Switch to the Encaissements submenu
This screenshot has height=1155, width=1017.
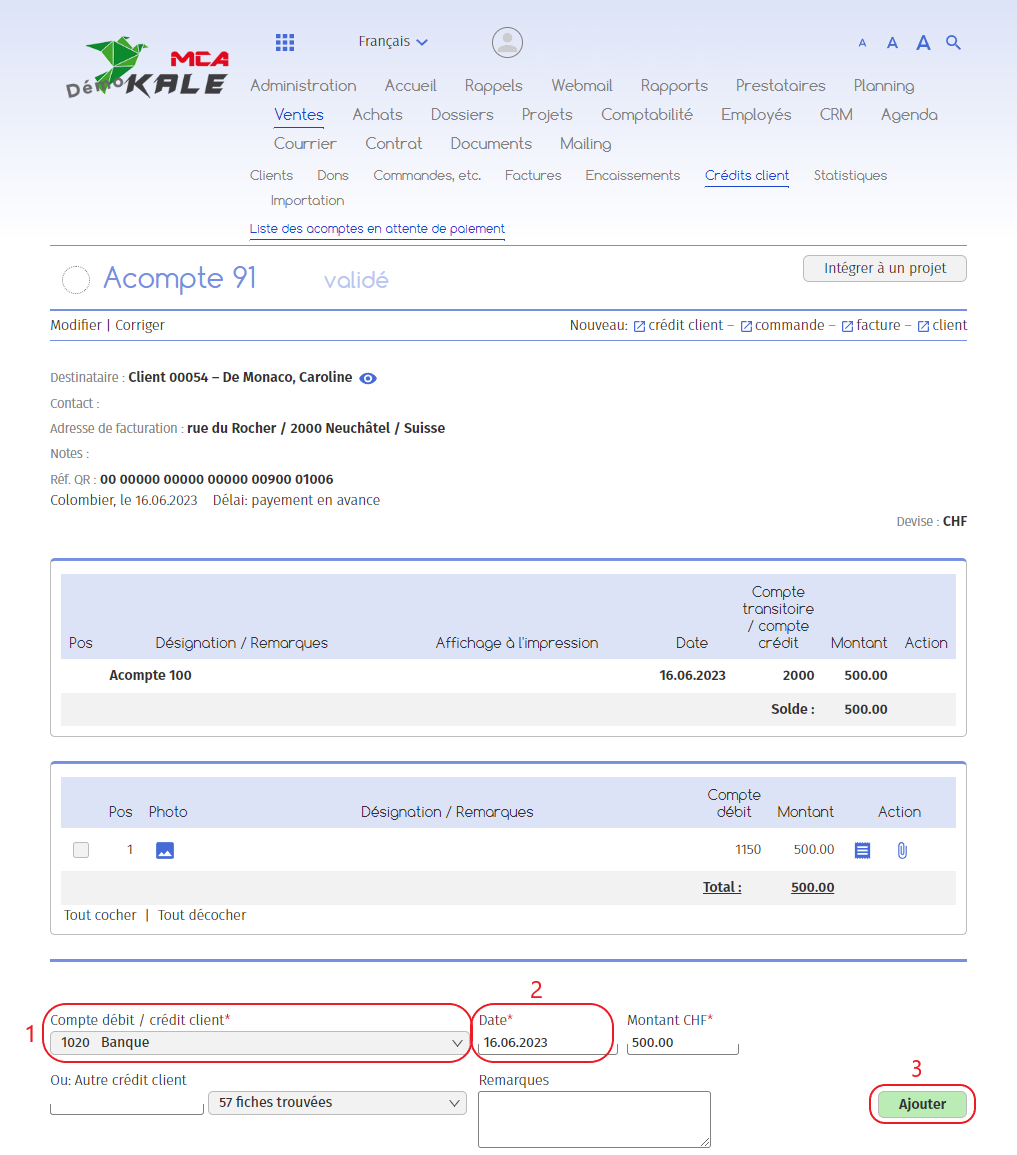pos(633,175)
